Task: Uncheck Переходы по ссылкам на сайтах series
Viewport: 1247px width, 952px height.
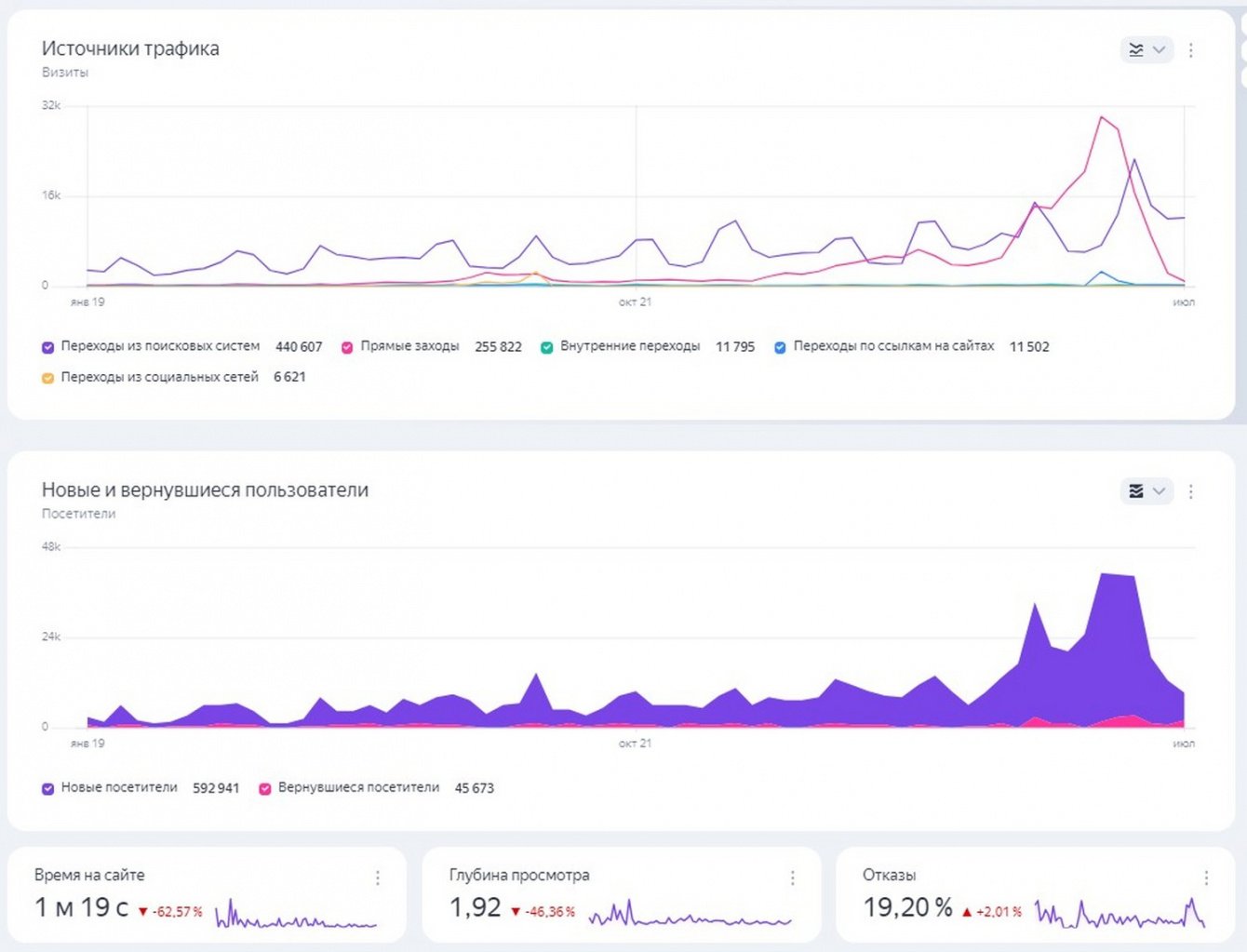Action: [x=781, y=347]
